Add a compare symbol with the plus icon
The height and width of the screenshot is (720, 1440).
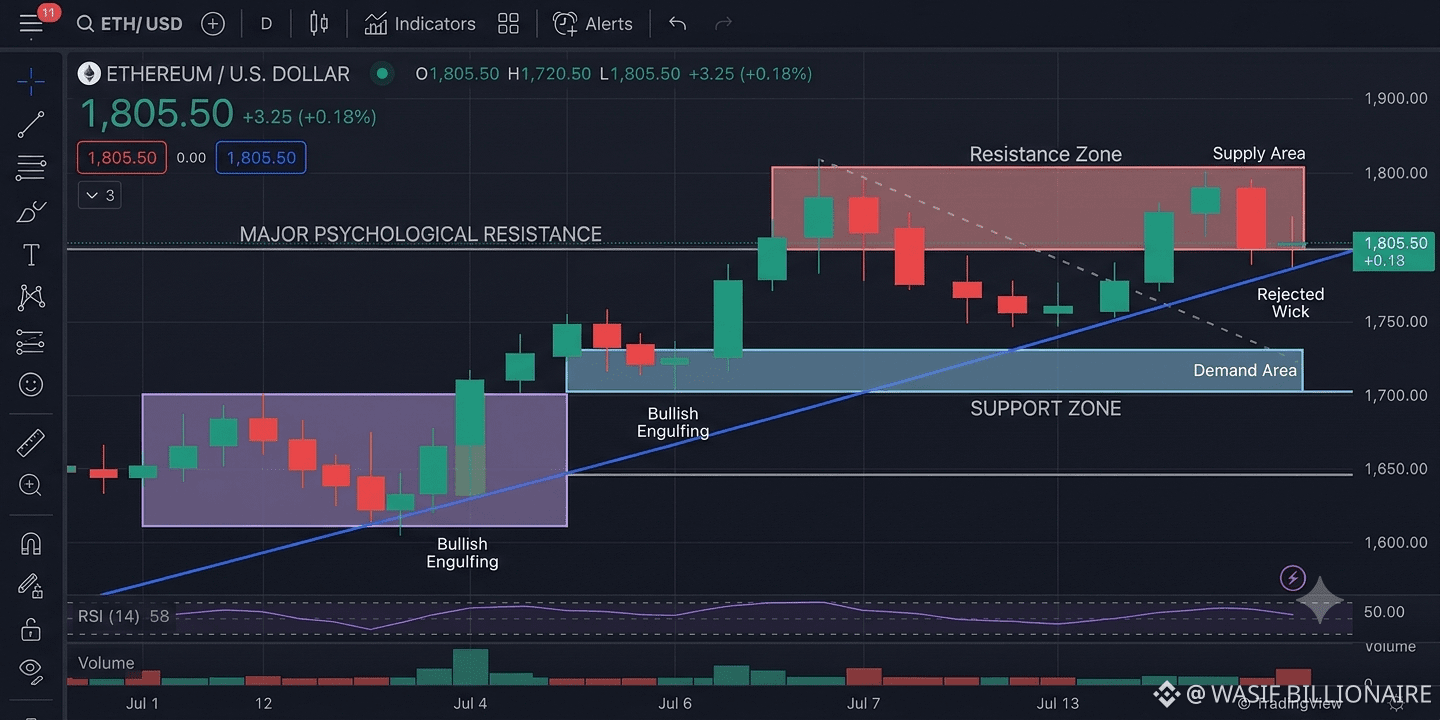coord(213,23)
